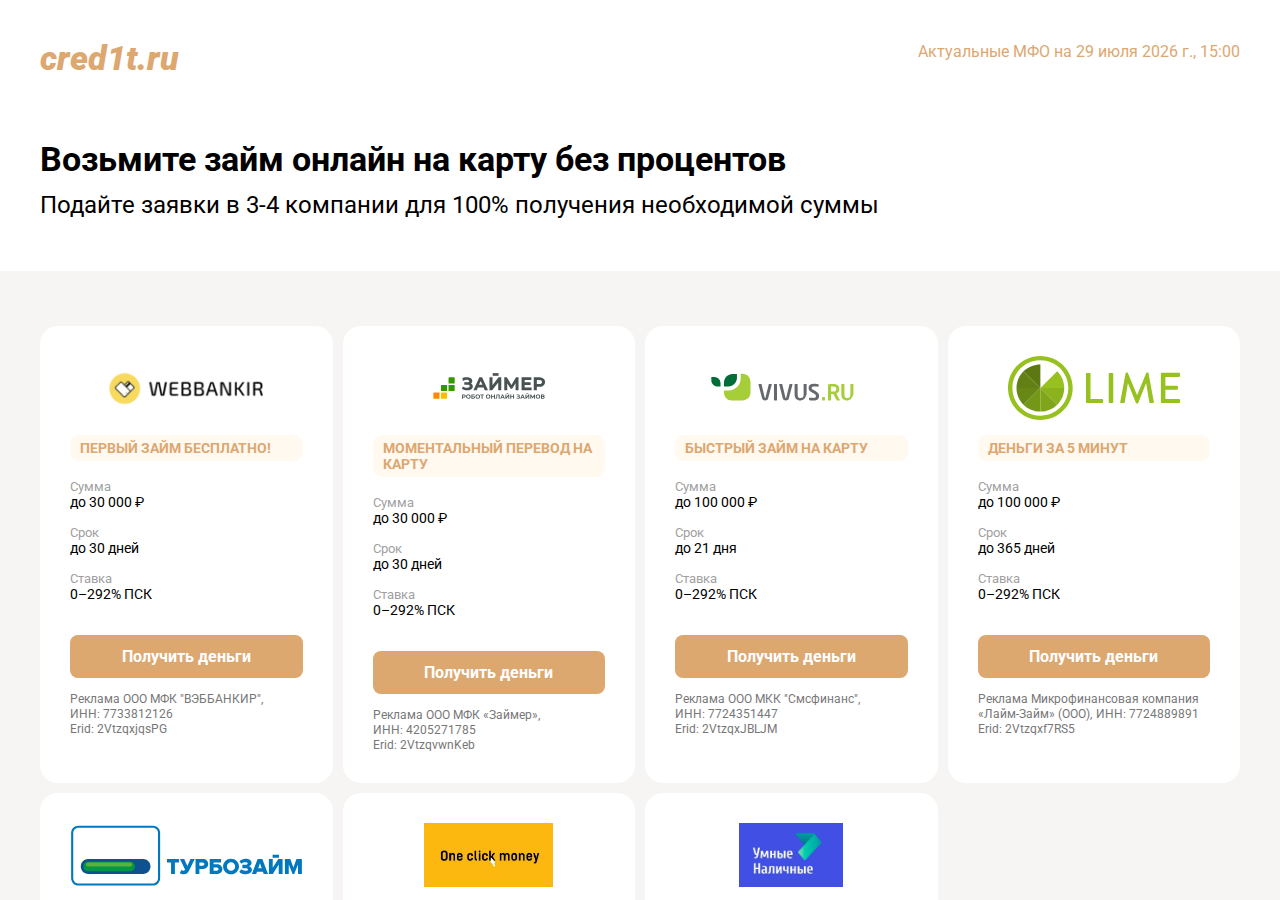Image resolution: width=1280 pixels, height=900 pixels.
Task: Select the 'Моментальный перевод на карту' badge
Action: [489, 456]
